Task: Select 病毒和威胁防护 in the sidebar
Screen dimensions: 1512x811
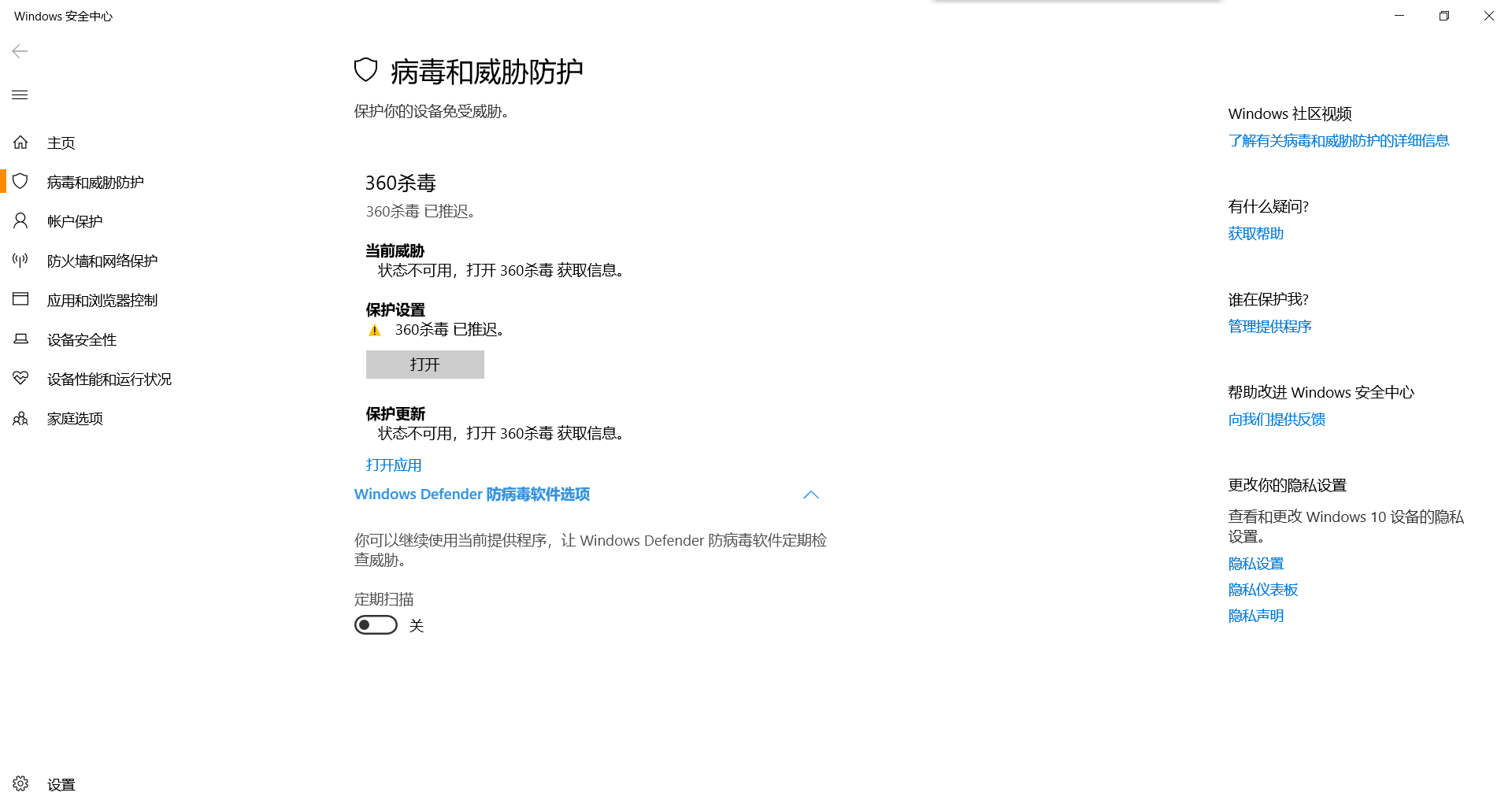Action: pyautogui.click(x=95, y=183)
